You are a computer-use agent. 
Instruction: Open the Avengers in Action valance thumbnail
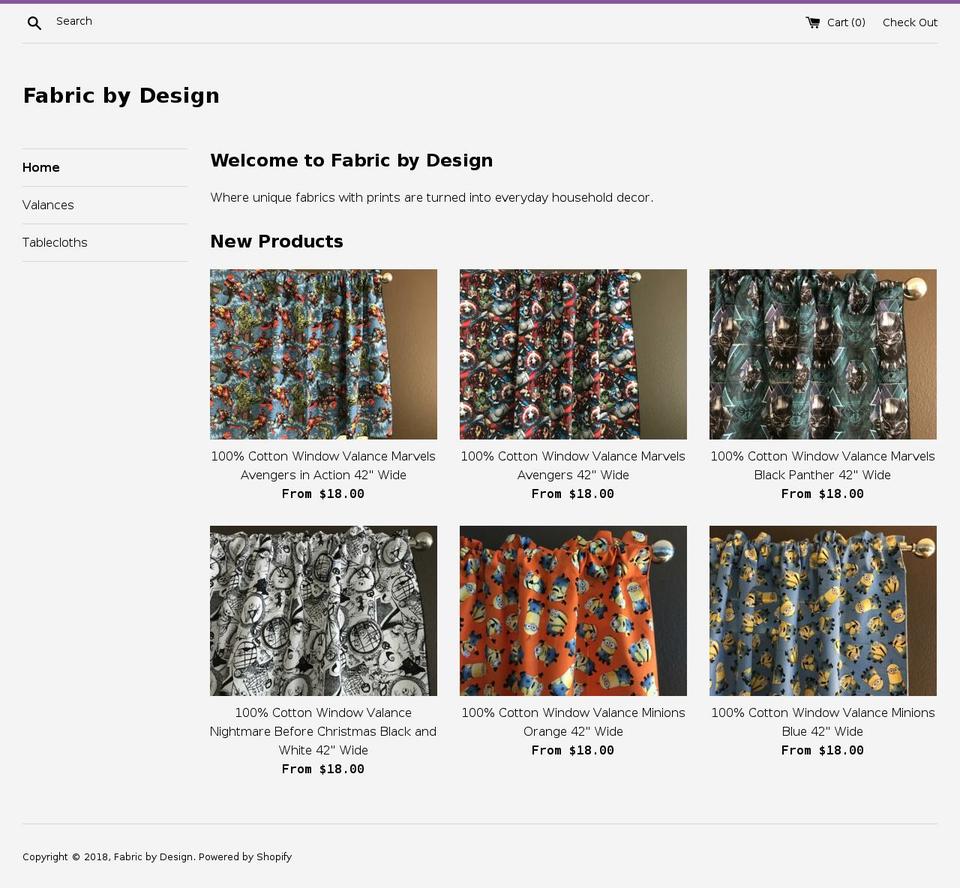323,355
